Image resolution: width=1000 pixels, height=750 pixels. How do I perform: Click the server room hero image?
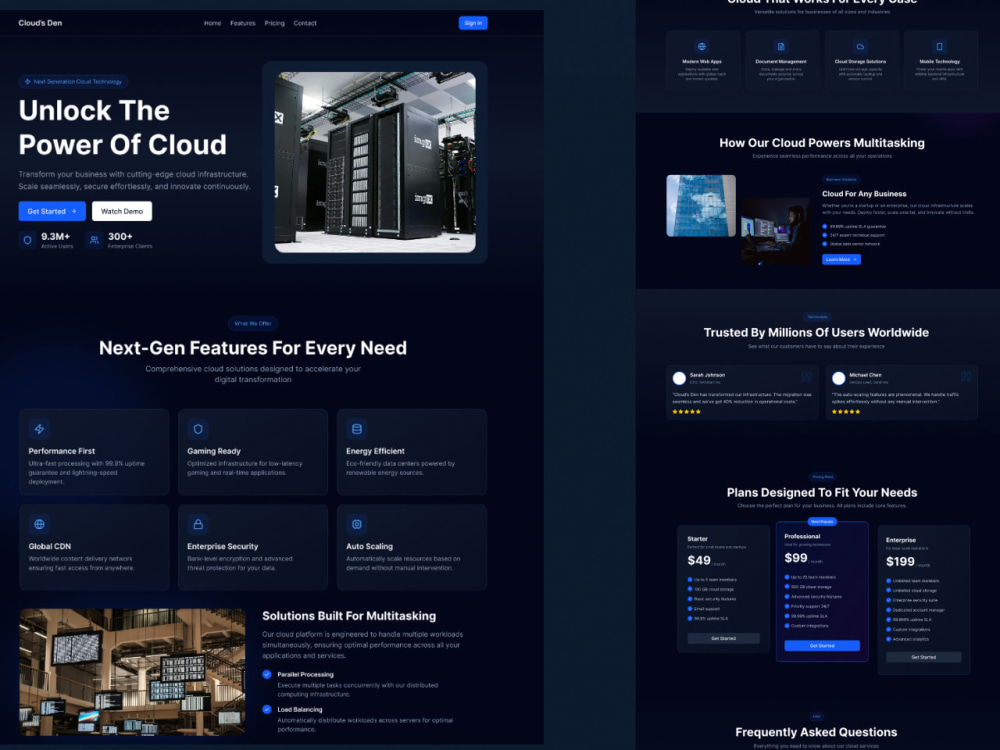pos(375,162)
